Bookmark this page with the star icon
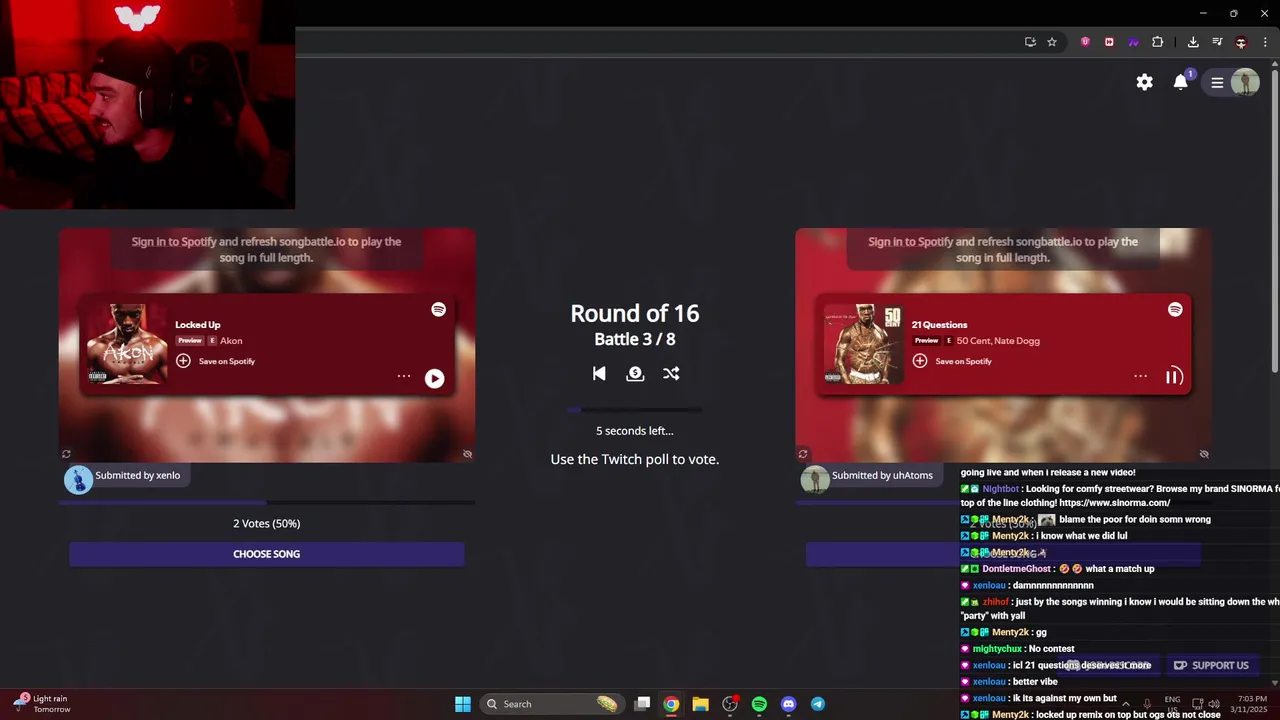1280x720 pixels. pos(1052,42)
